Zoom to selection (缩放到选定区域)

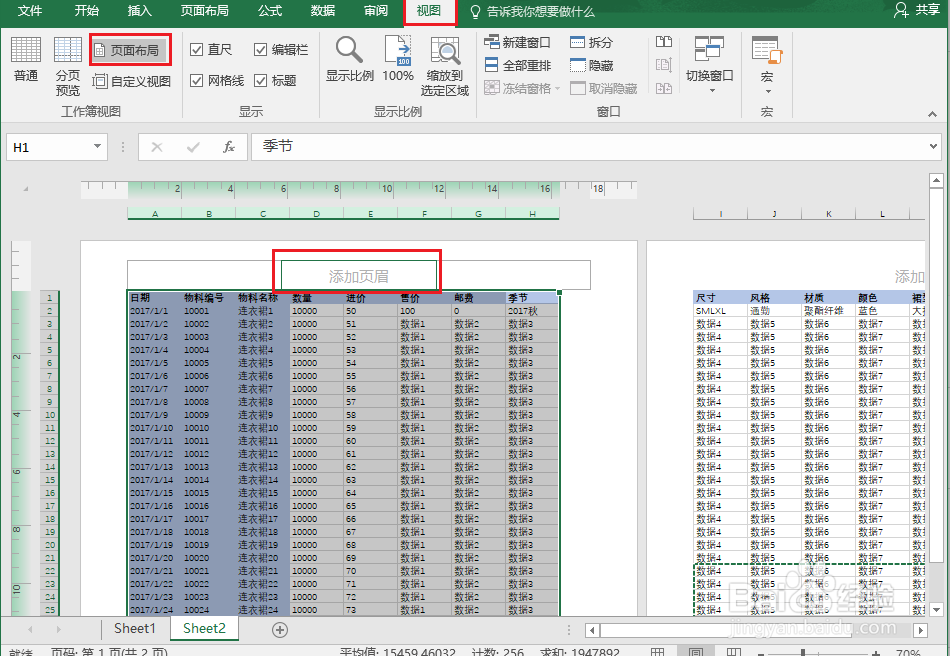[445, 65]
